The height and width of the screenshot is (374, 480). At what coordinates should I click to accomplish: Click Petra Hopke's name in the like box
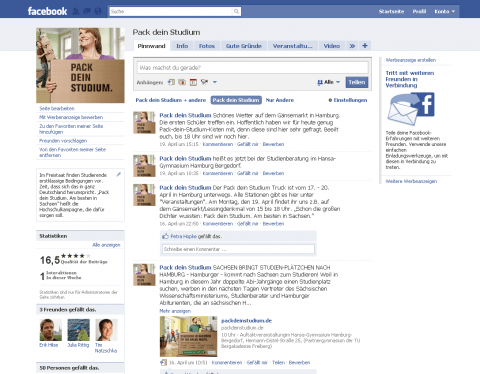[x=184, y=236]
